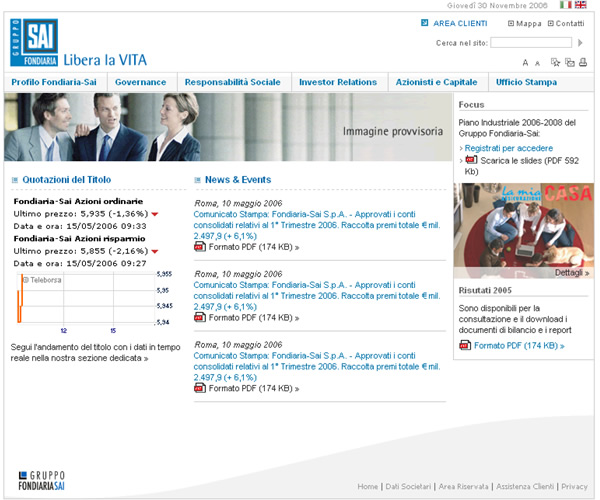Send page by email icon

[x=570, y=62]
